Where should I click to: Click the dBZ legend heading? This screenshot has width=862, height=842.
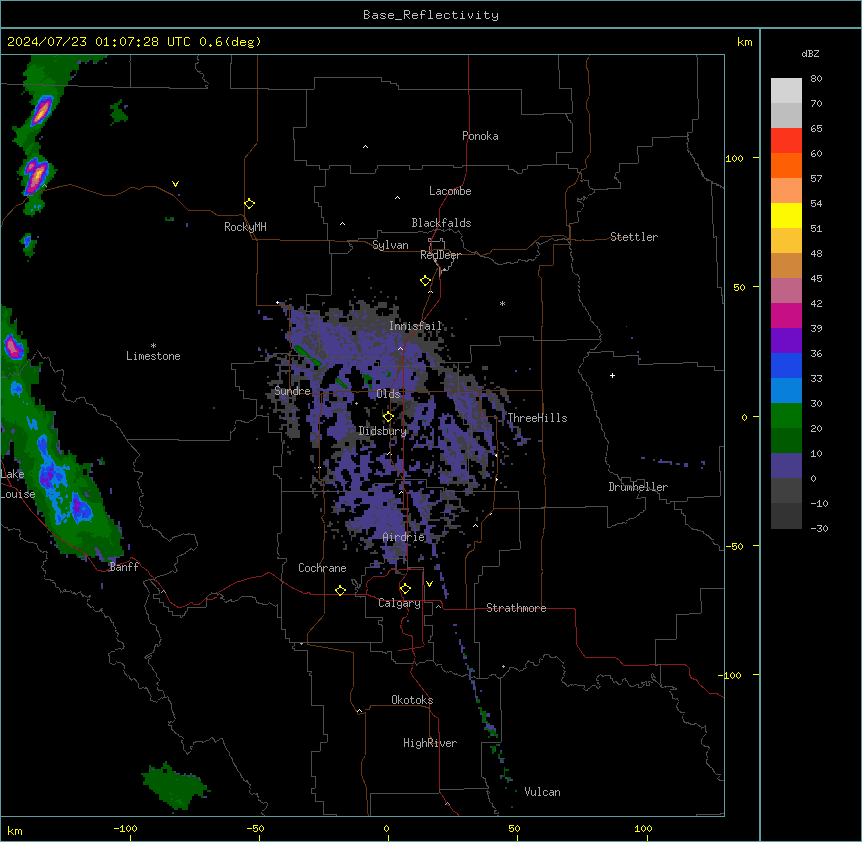(x=810, y=54)
